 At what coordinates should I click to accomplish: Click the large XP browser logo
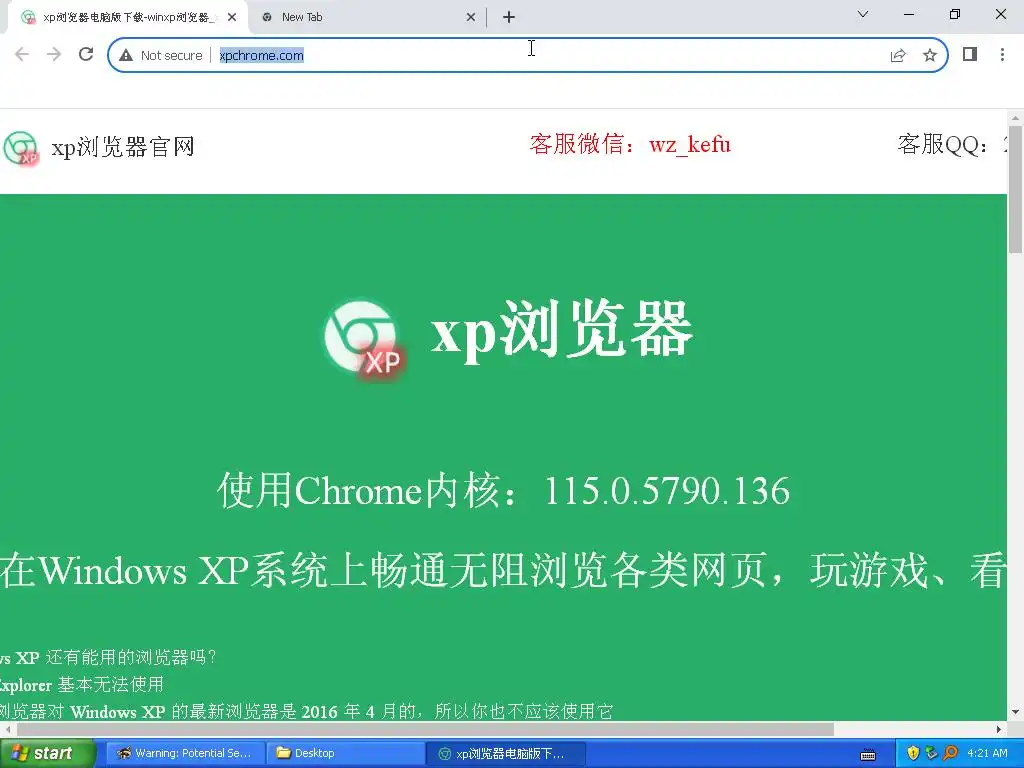[x=364, y=340]
